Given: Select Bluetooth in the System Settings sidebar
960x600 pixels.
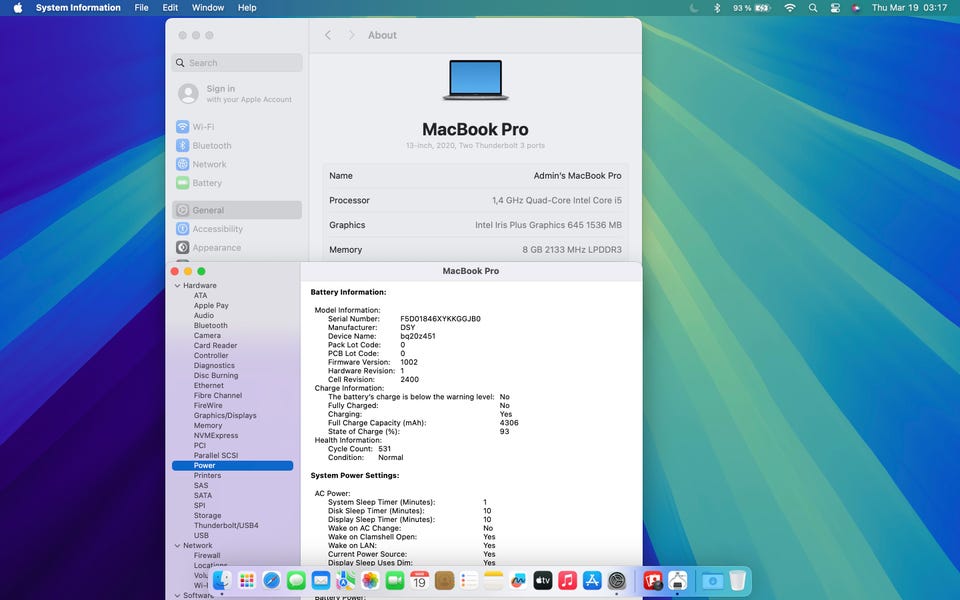Looking at the screenshot, I should (x=211, y=146).
